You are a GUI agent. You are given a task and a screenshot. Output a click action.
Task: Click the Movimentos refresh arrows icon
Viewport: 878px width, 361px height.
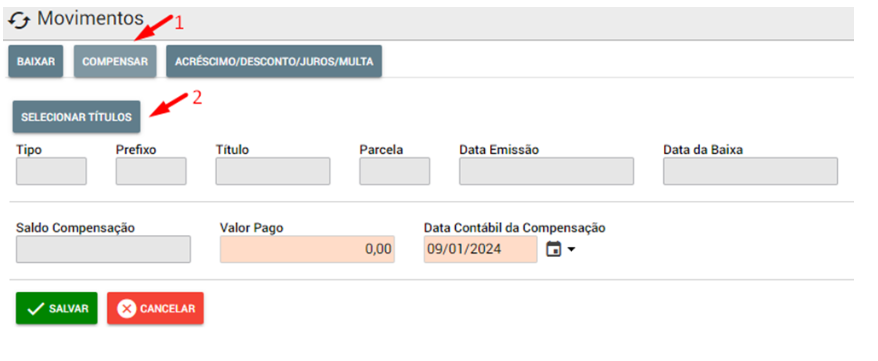tap(20, 21)
